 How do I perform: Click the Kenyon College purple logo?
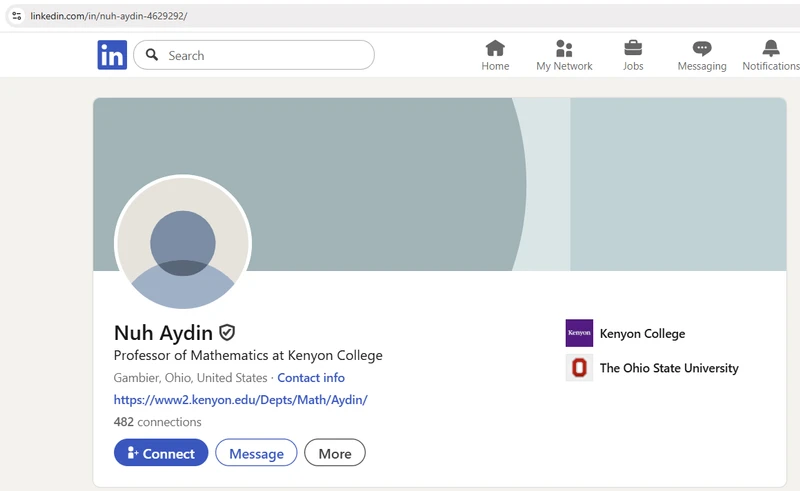pos(579,333)
